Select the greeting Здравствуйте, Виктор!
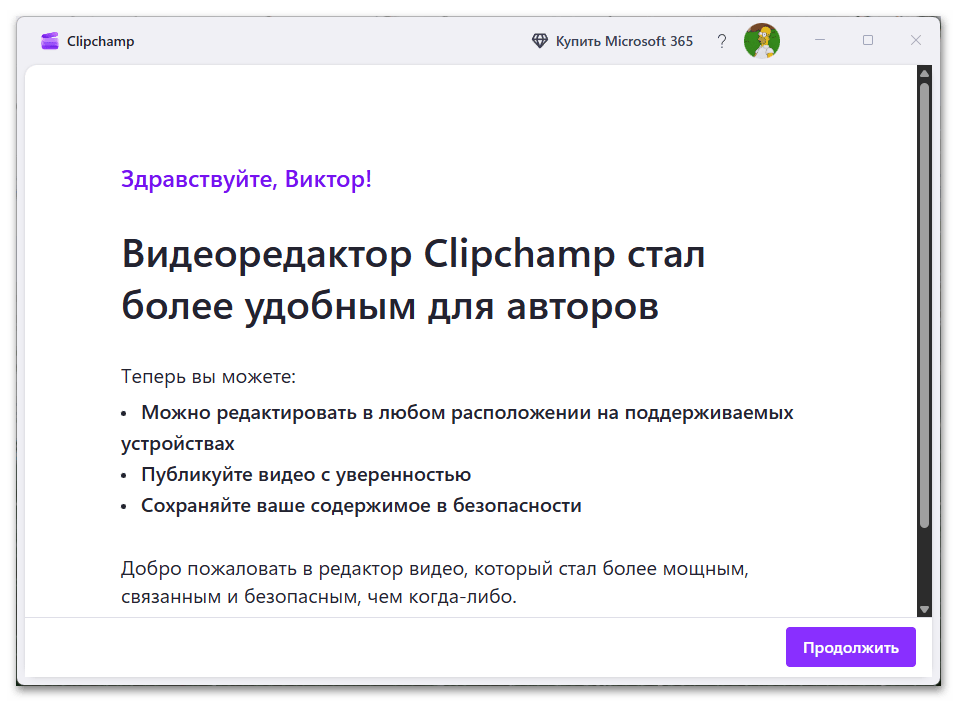The image size is (957, 702). pos(246,179)
